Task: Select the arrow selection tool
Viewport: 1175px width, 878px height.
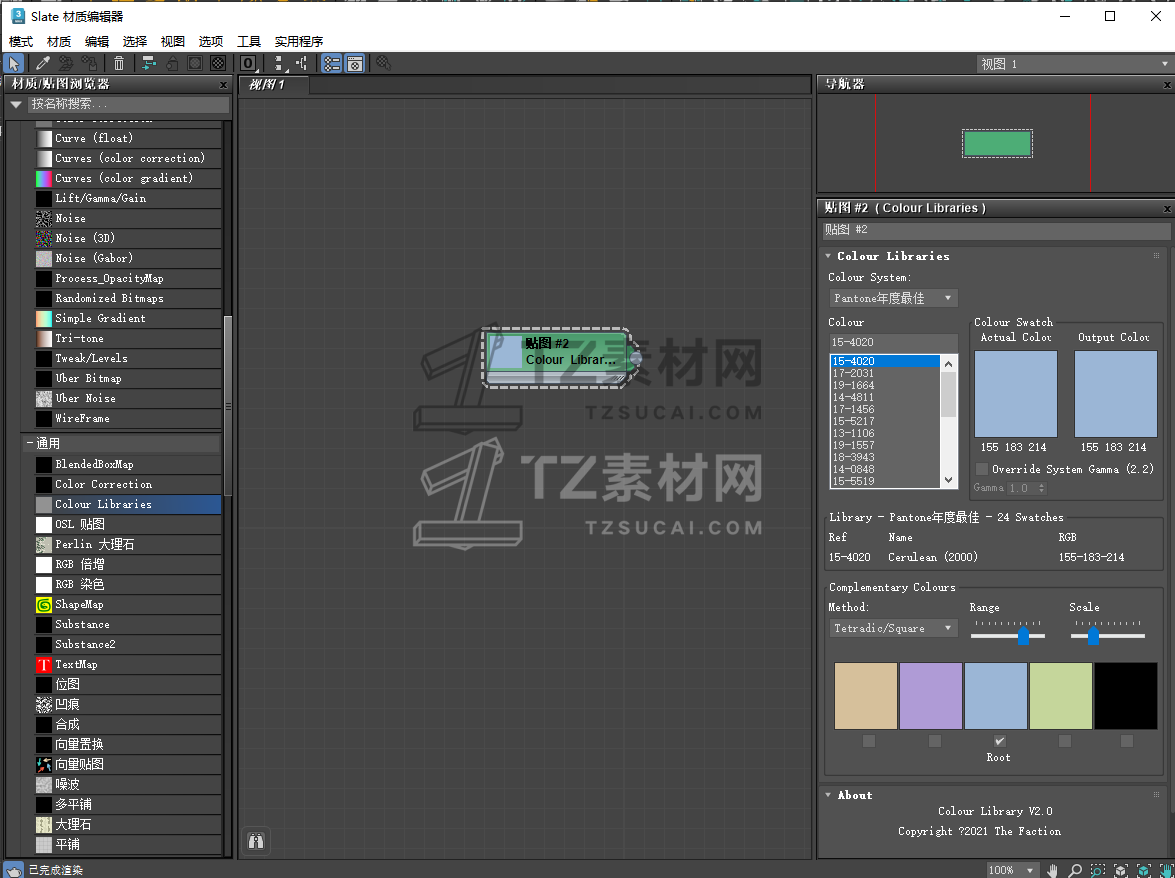Action: 14,63
